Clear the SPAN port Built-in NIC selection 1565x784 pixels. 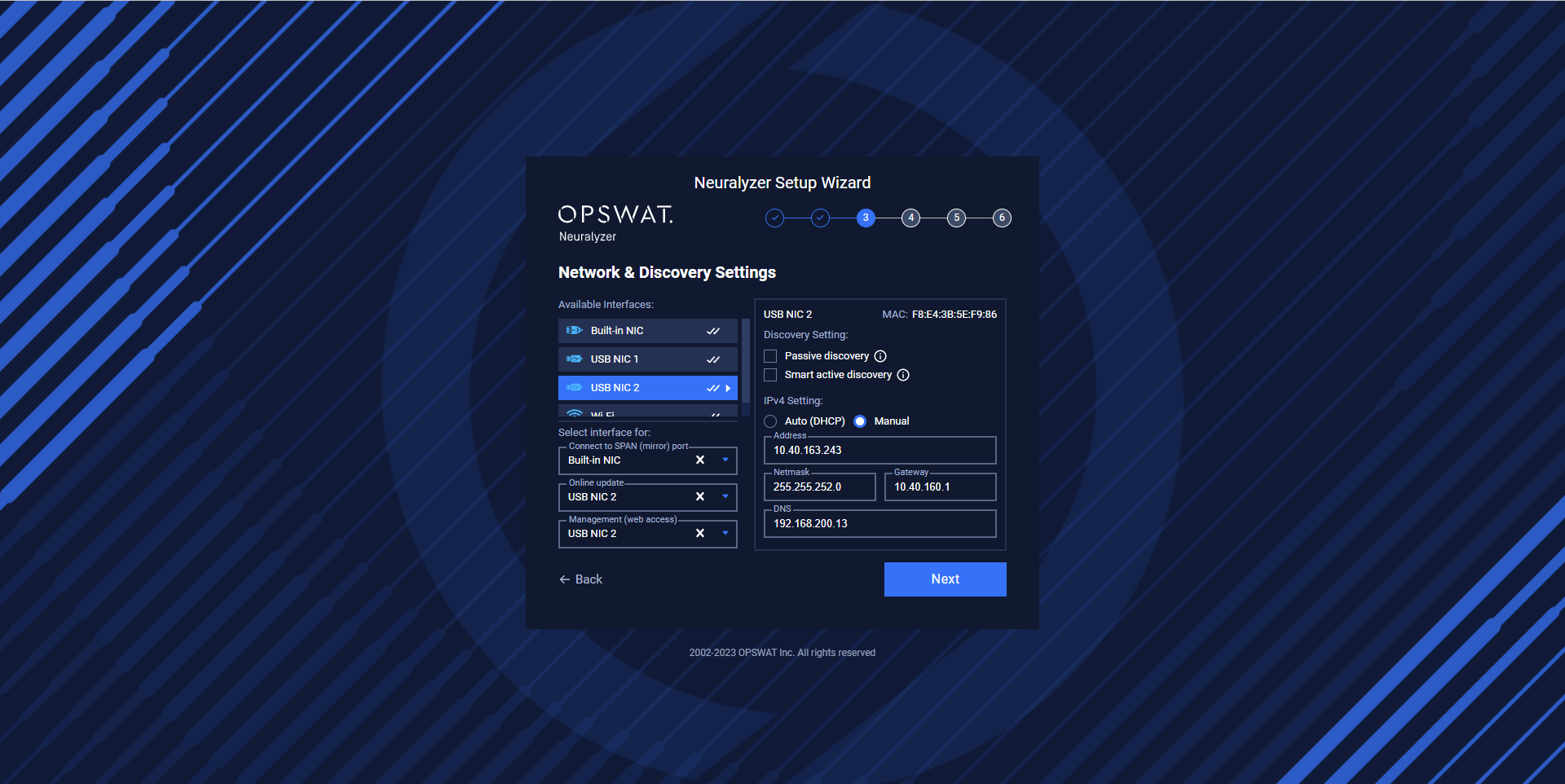pos(700,460)
